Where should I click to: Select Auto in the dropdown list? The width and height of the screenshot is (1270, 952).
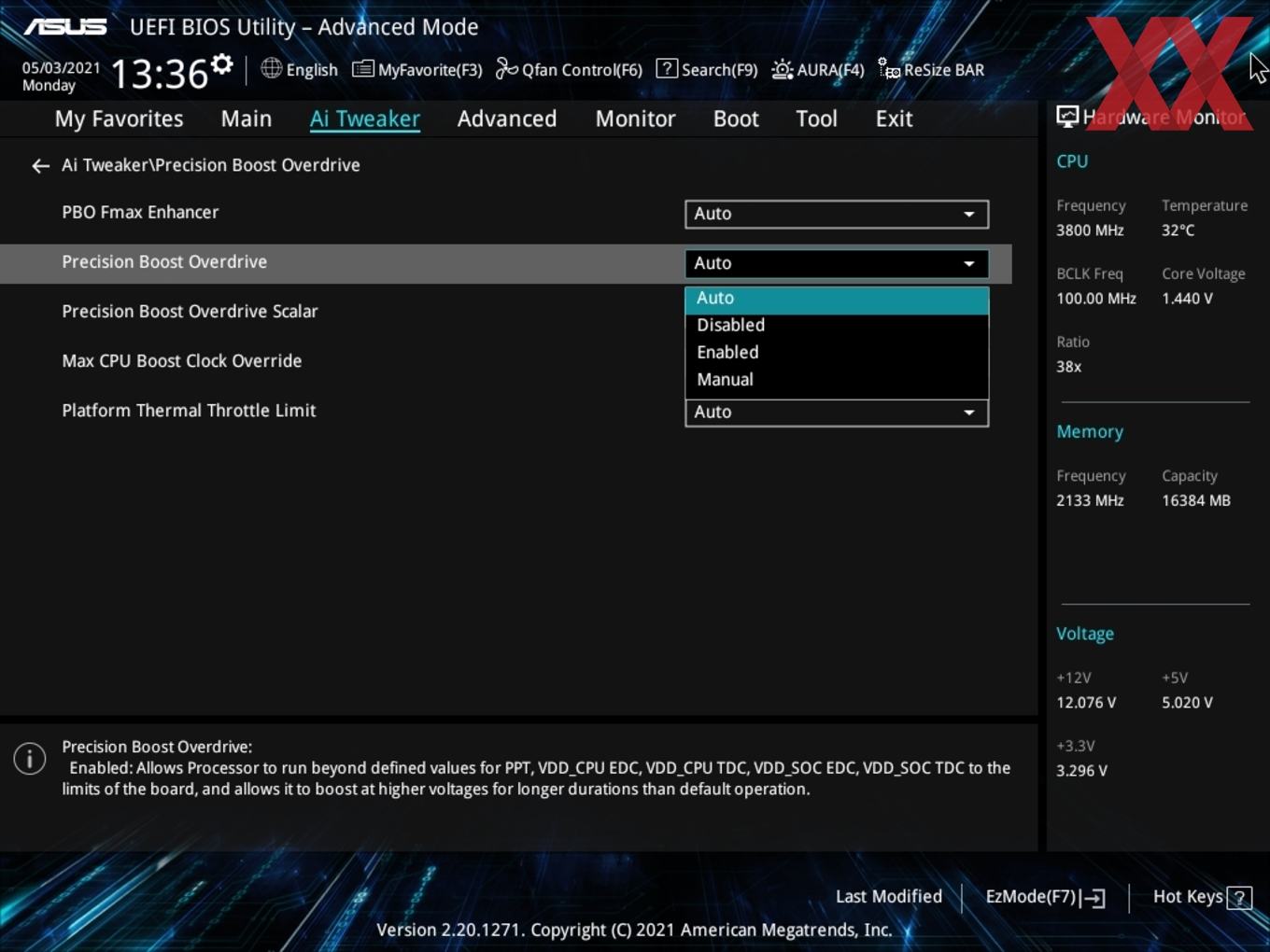pos(837,299)
